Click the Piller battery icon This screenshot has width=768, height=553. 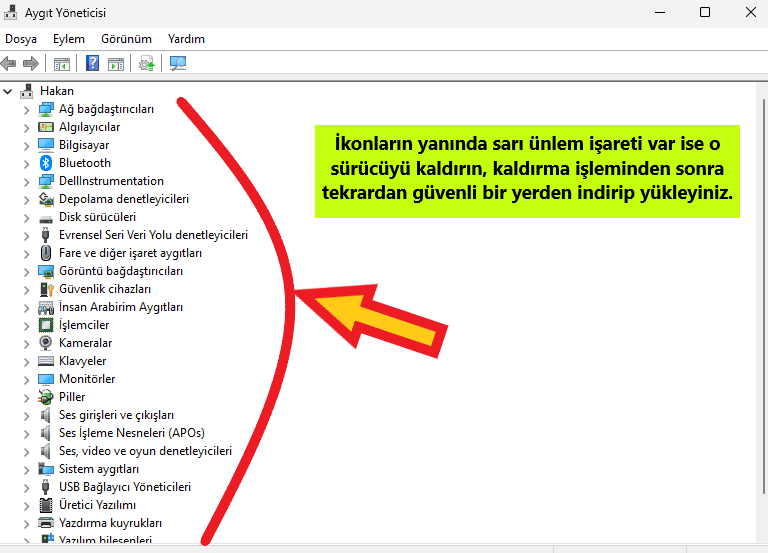(x=45, y=397)
